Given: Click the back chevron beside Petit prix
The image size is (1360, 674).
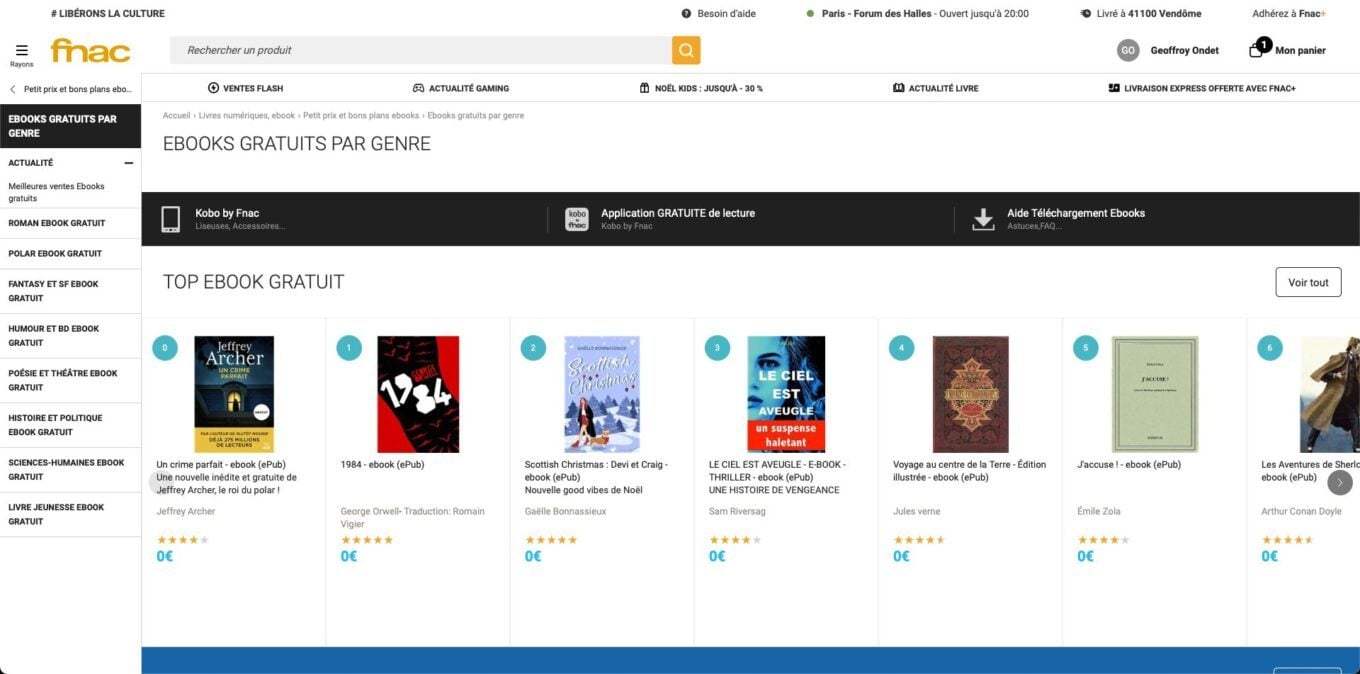Looking at the screenshot, I should [x=13, y=89].
